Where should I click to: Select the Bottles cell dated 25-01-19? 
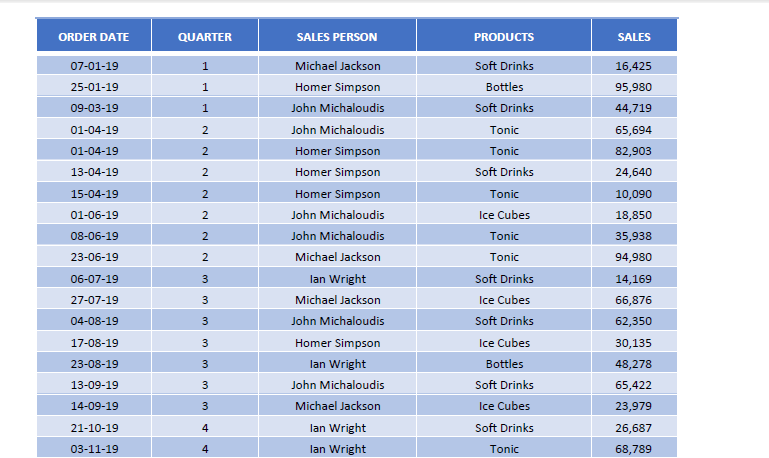coord(504,87)
